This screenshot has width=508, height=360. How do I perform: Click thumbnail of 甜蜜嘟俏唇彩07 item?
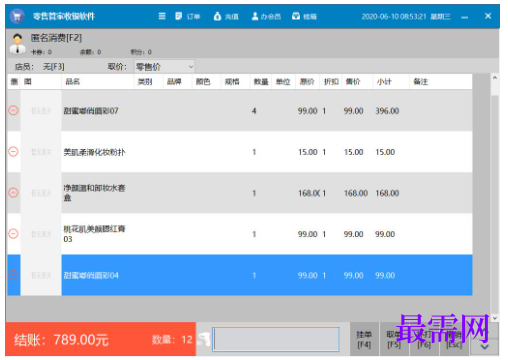41,111
